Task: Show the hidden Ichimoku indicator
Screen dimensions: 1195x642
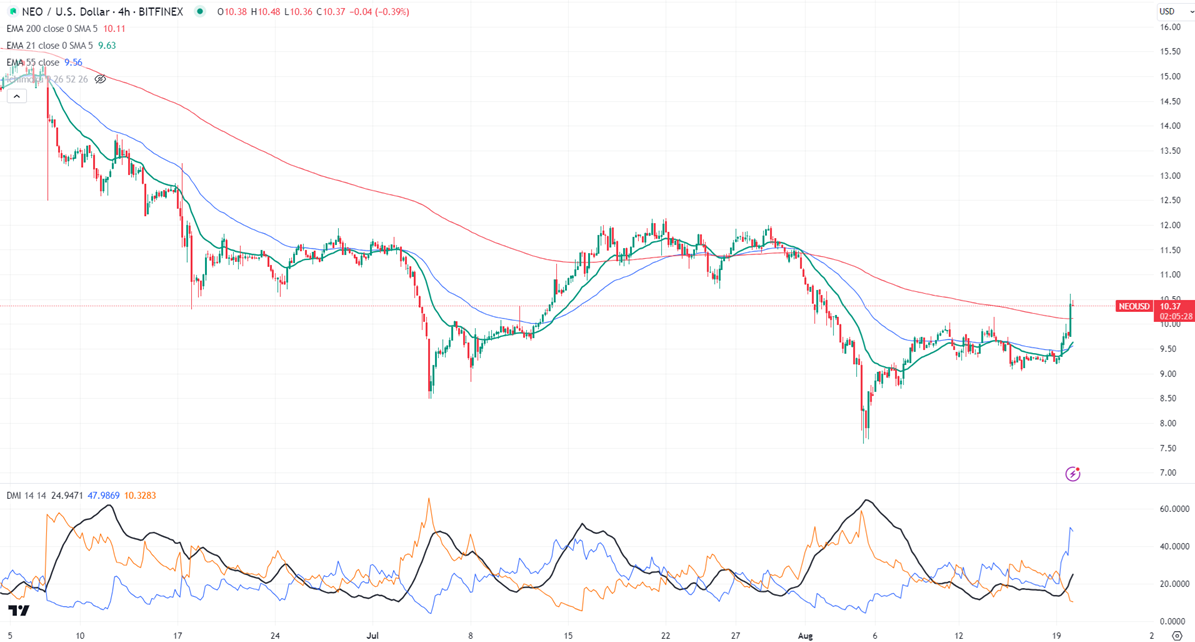Action: 100,79
